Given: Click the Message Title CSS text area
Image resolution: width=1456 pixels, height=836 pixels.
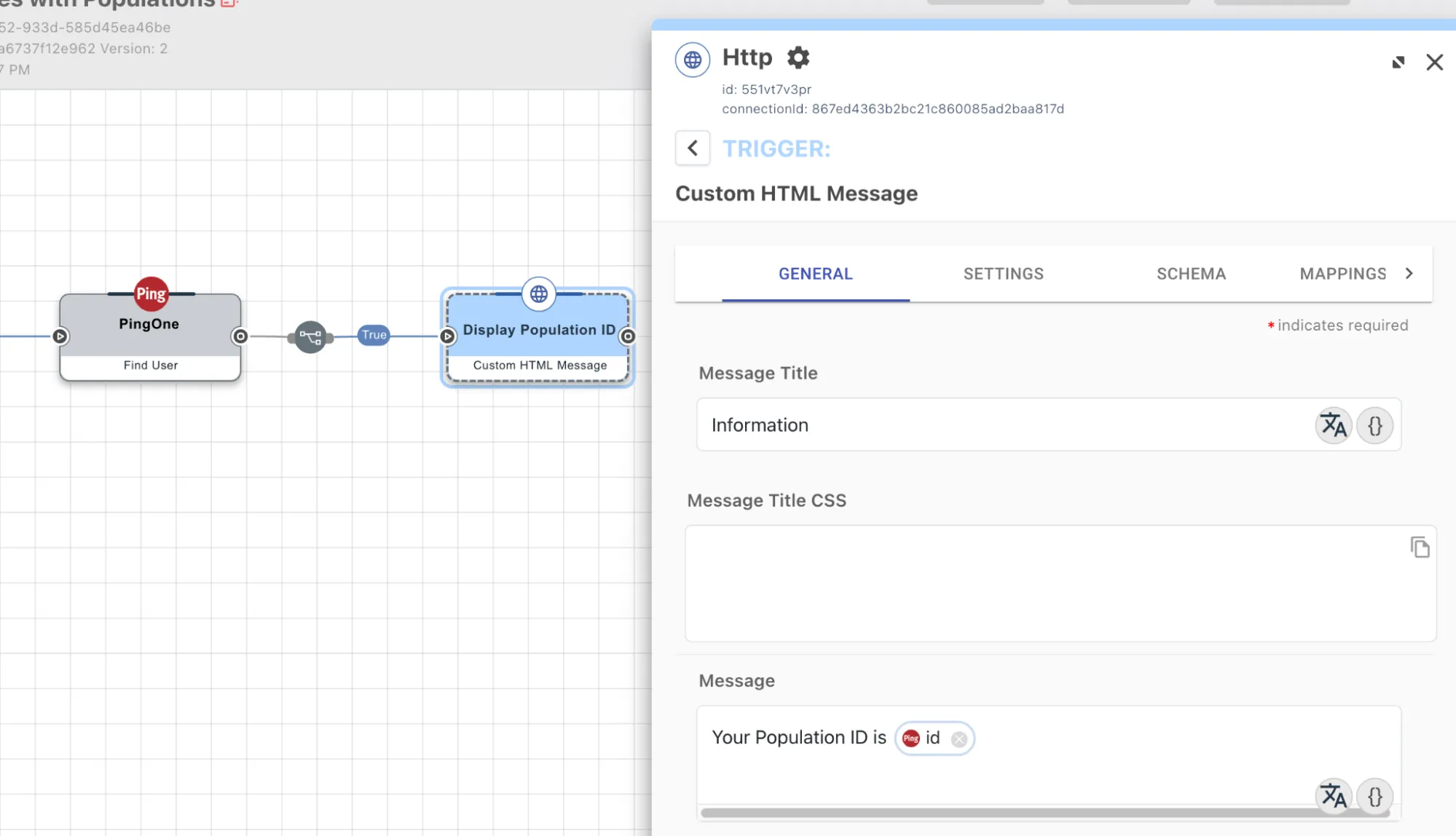Looking at the screenshot, I should pos(1060,583).
